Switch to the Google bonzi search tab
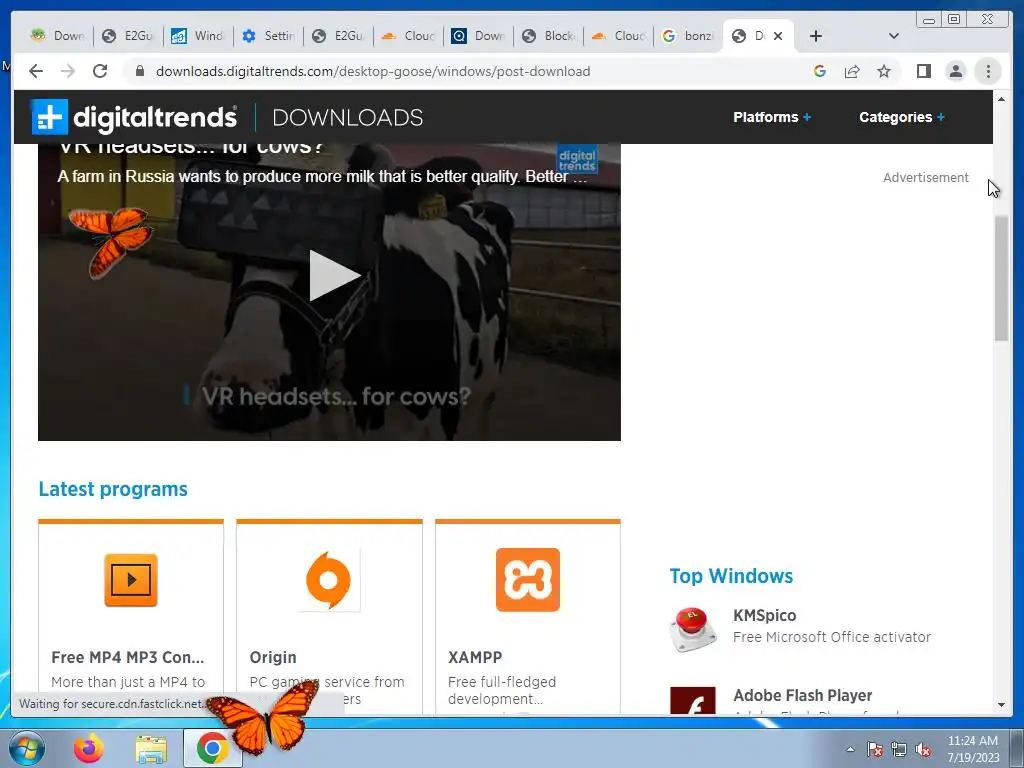Screen dimensions: 1024x768 pos(689,36)
